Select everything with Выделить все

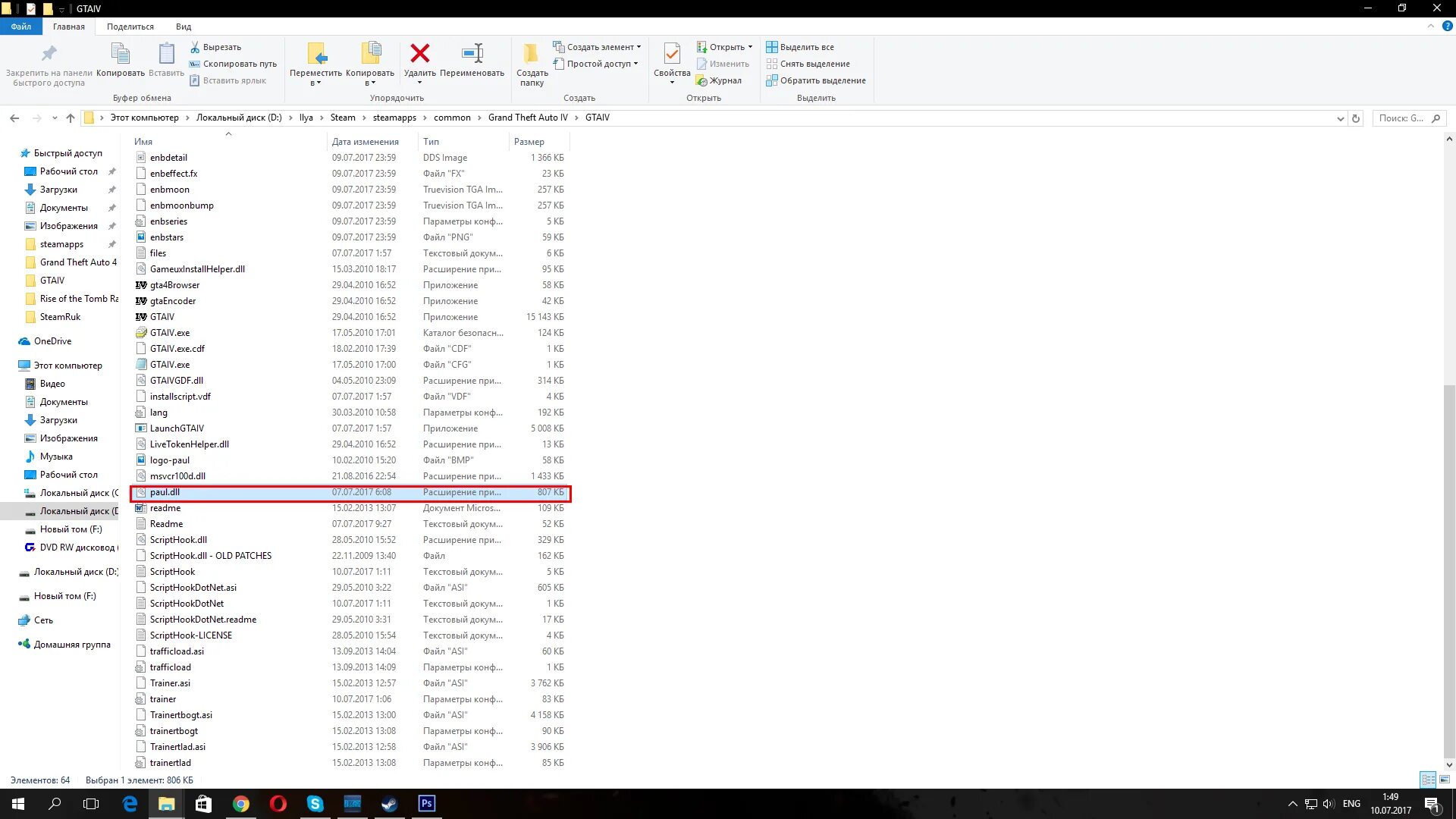click(x=800, y=47)
